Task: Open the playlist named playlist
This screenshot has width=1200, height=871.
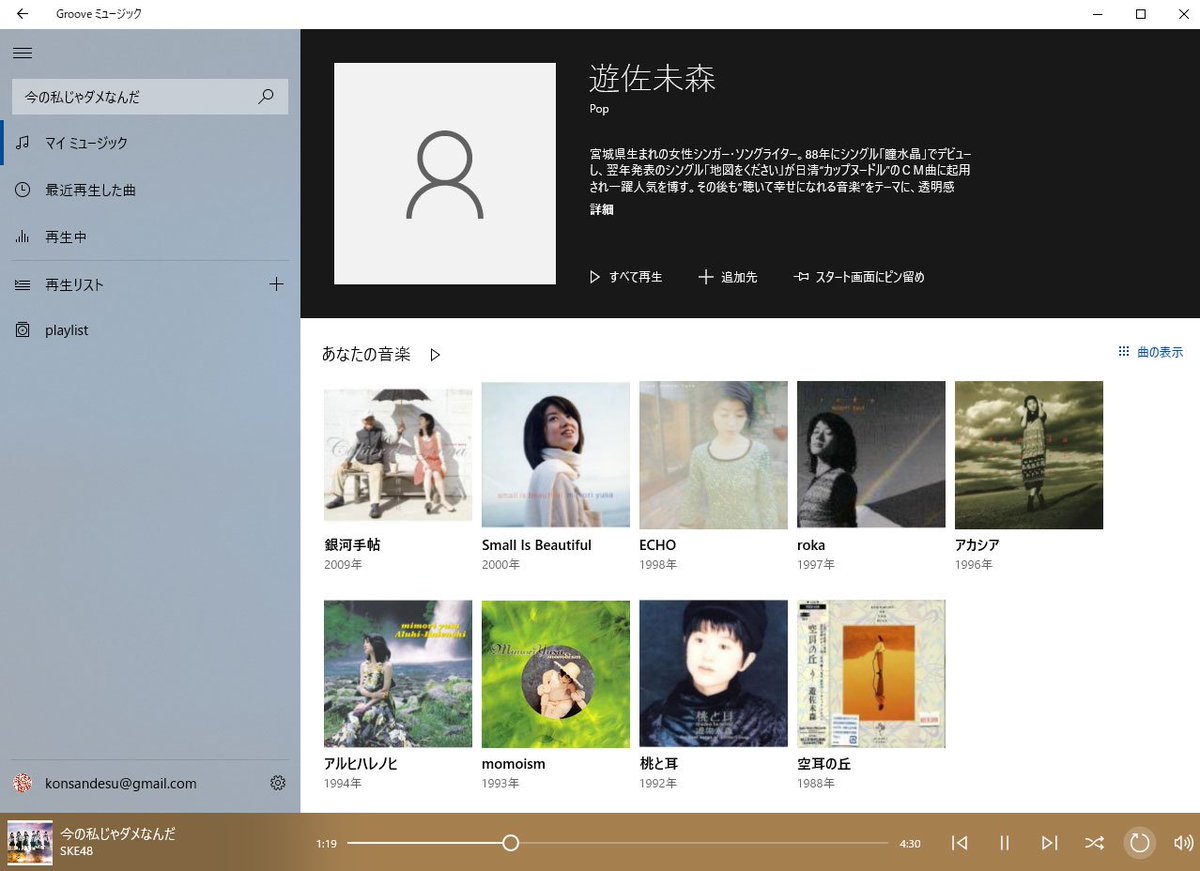Action: (x=150, y=330)
